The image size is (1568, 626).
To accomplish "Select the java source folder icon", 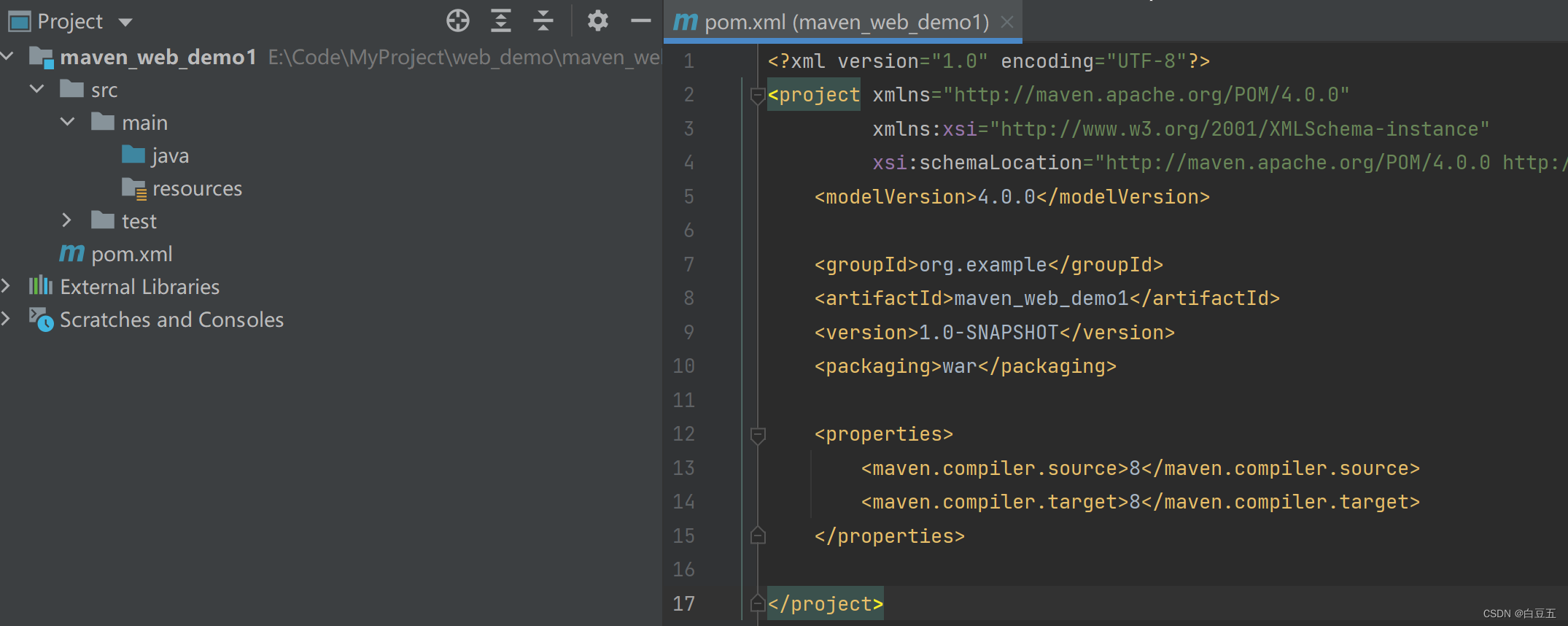I will point(133,155).
